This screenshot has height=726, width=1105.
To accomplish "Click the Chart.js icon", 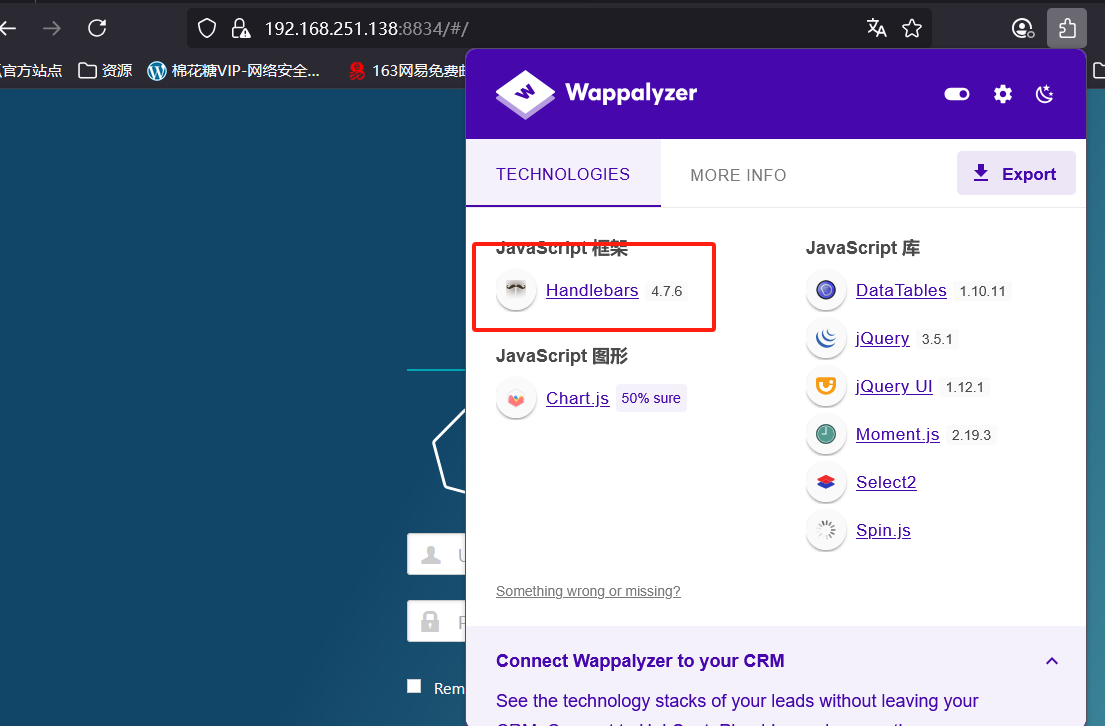I will tap(516, 398).
